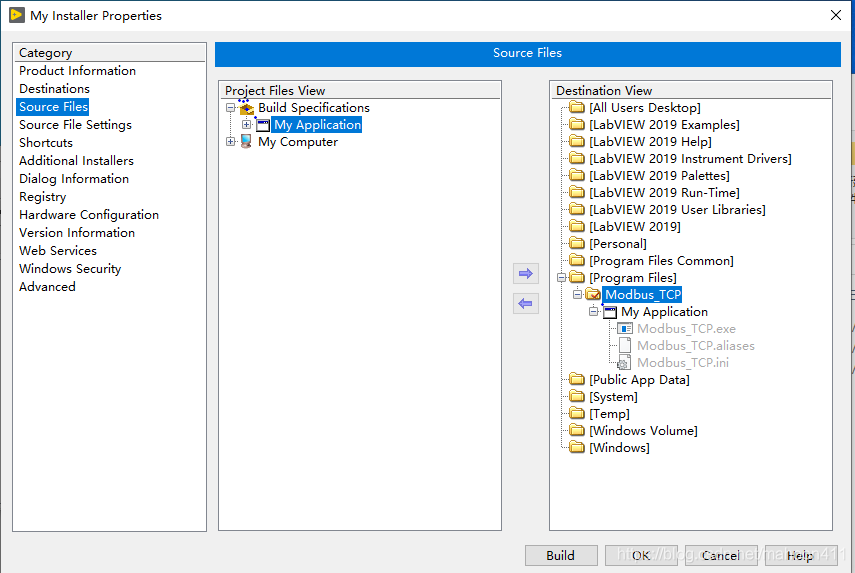The height and width of the screenshot is (573, 855).
Task: Click the Windows Volume folder icon
Action: coord(577,431)
